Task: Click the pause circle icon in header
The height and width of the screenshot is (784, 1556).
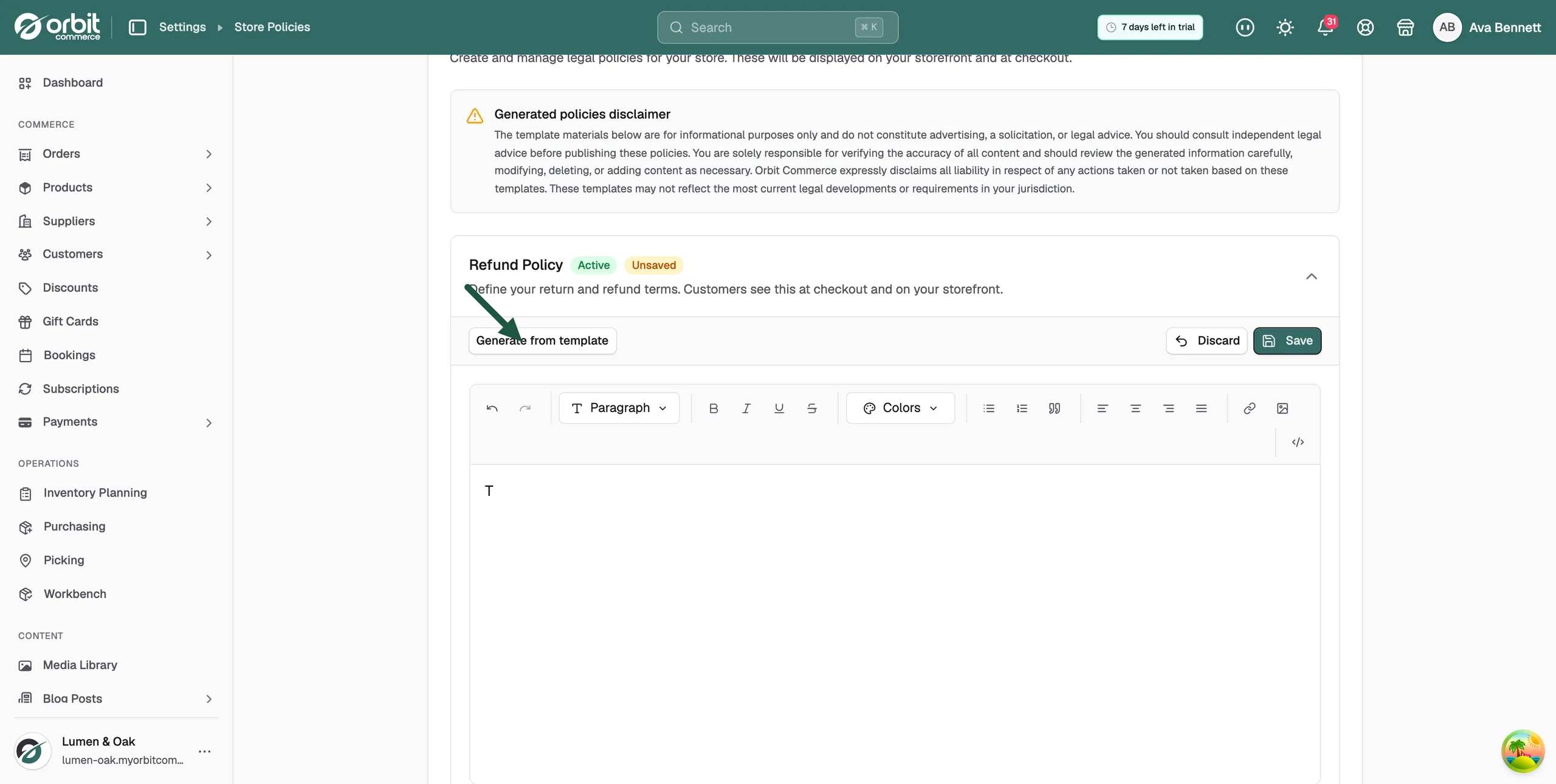Action: (1245, 27)
